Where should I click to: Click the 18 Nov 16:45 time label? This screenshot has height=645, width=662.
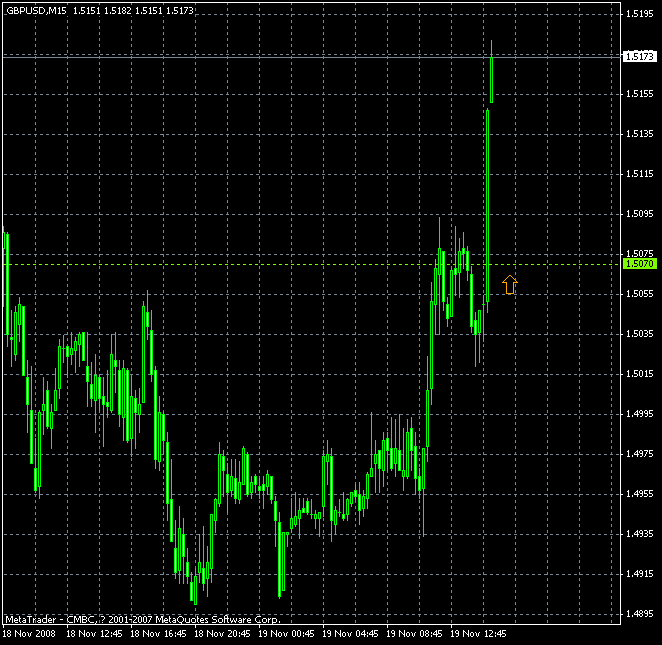158,634
